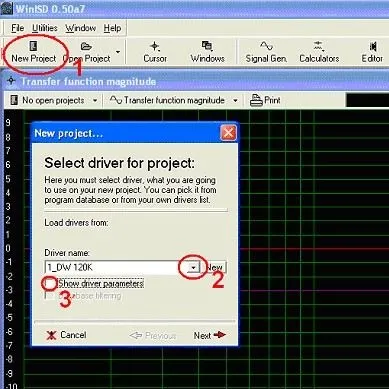389x389 pixels.
Task: Cancel the New project dialog
Action: 66,335
